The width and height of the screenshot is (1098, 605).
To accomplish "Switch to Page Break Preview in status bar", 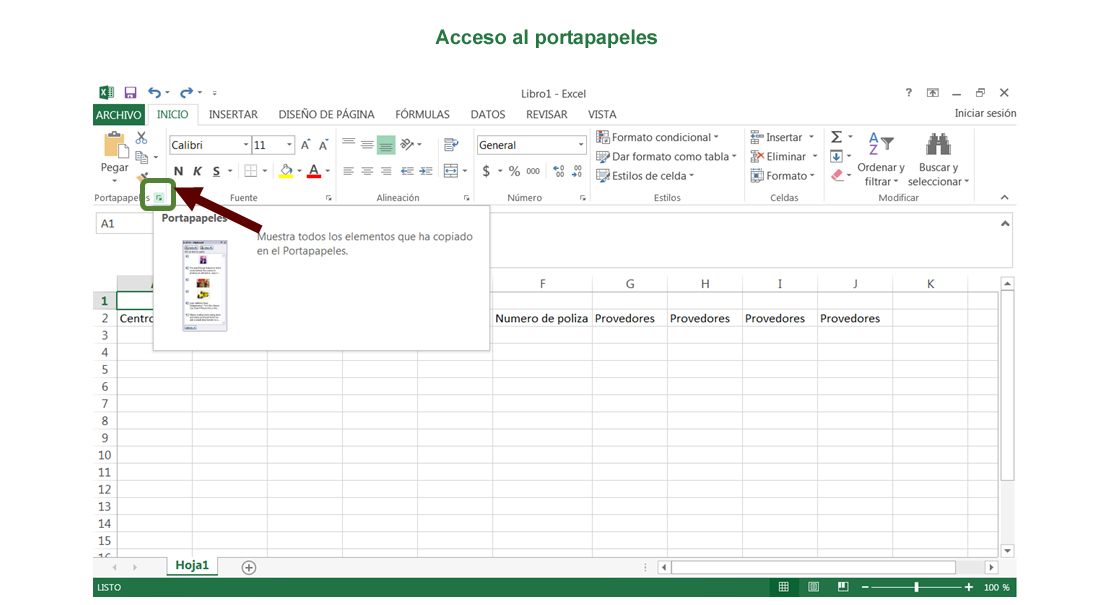I will pyautogui.click(x=843, y=587).
